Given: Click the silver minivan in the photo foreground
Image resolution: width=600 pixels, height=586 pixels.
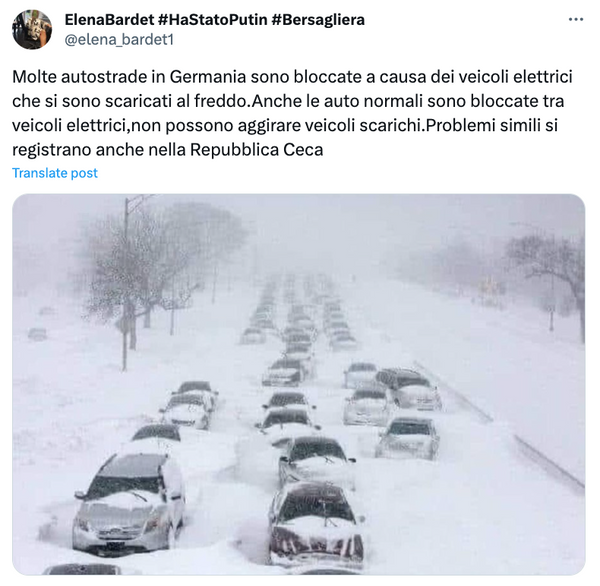Looking at the screenshot, I should click(129, 503).
